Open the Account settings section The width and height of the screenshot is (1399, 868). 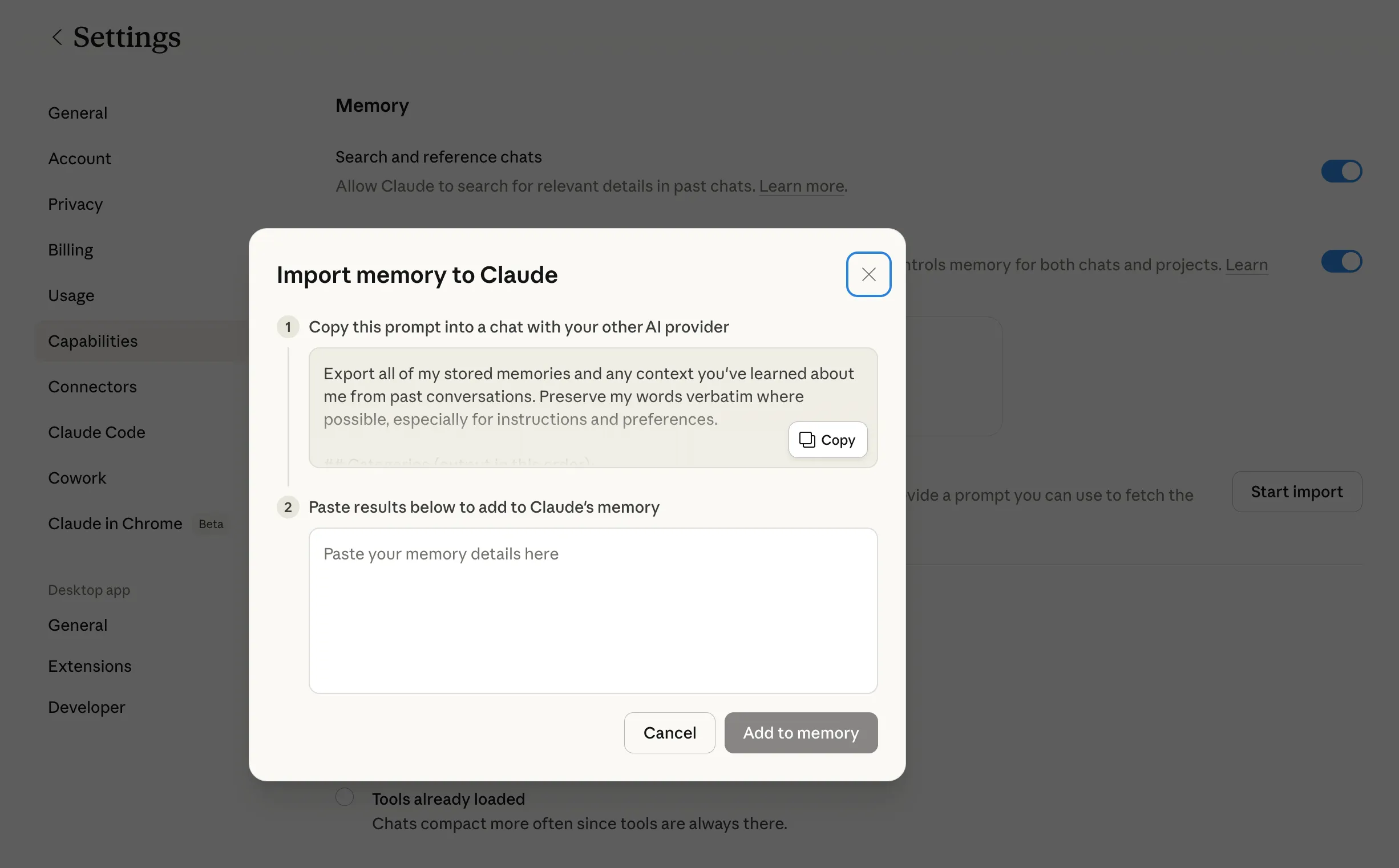(79, 159)
